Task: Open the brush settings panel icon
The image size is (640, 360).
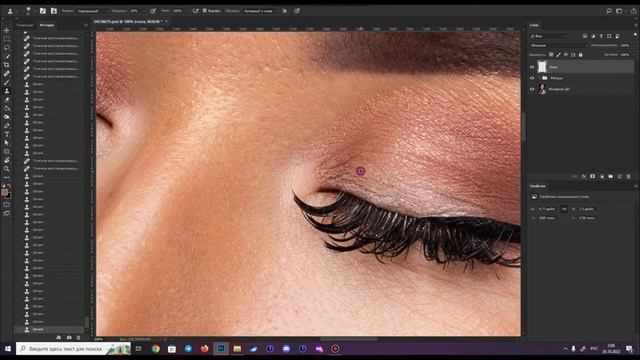Action: click(43, 11)
